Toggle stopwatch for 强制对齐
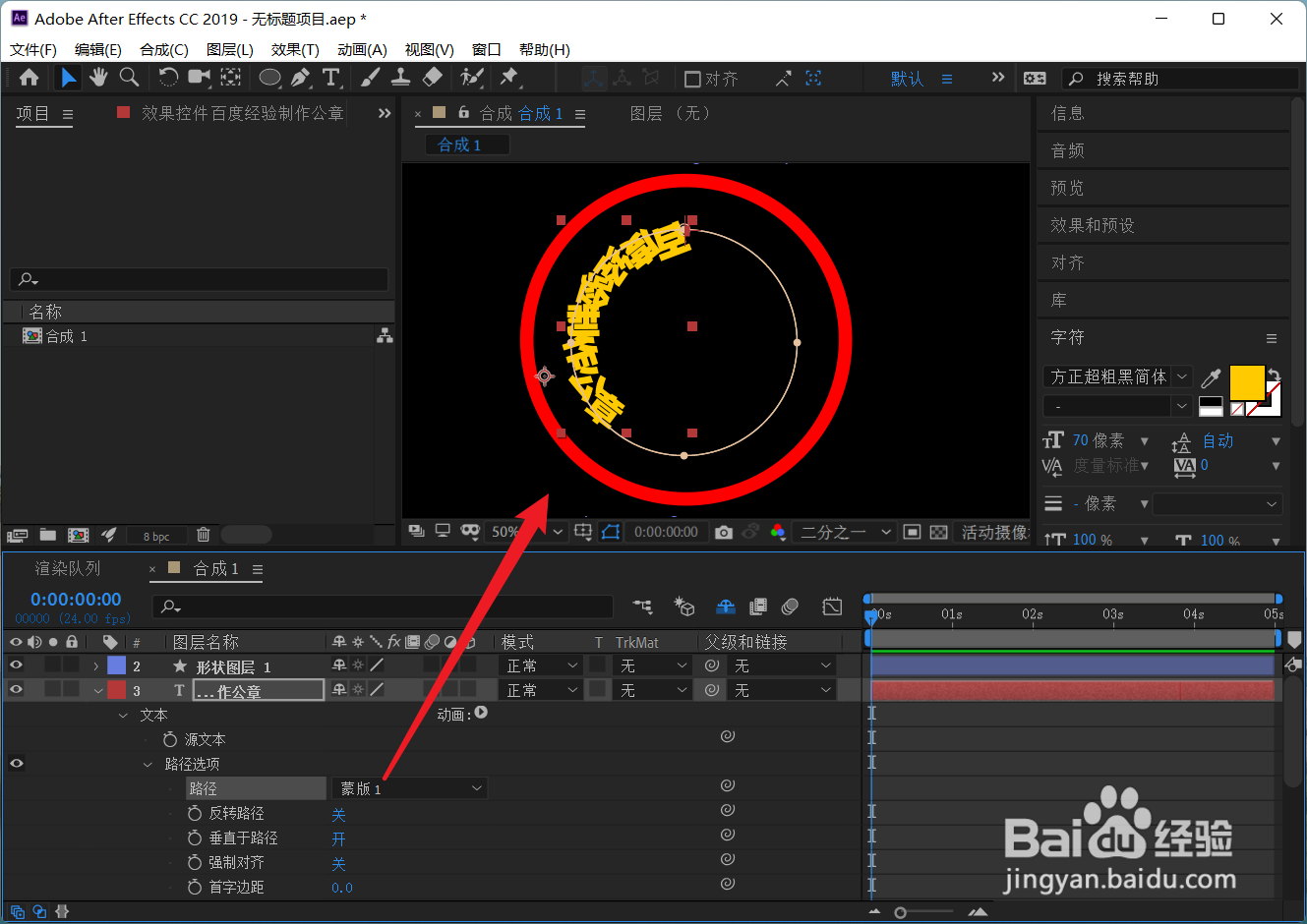 click(x=195, y=862)
